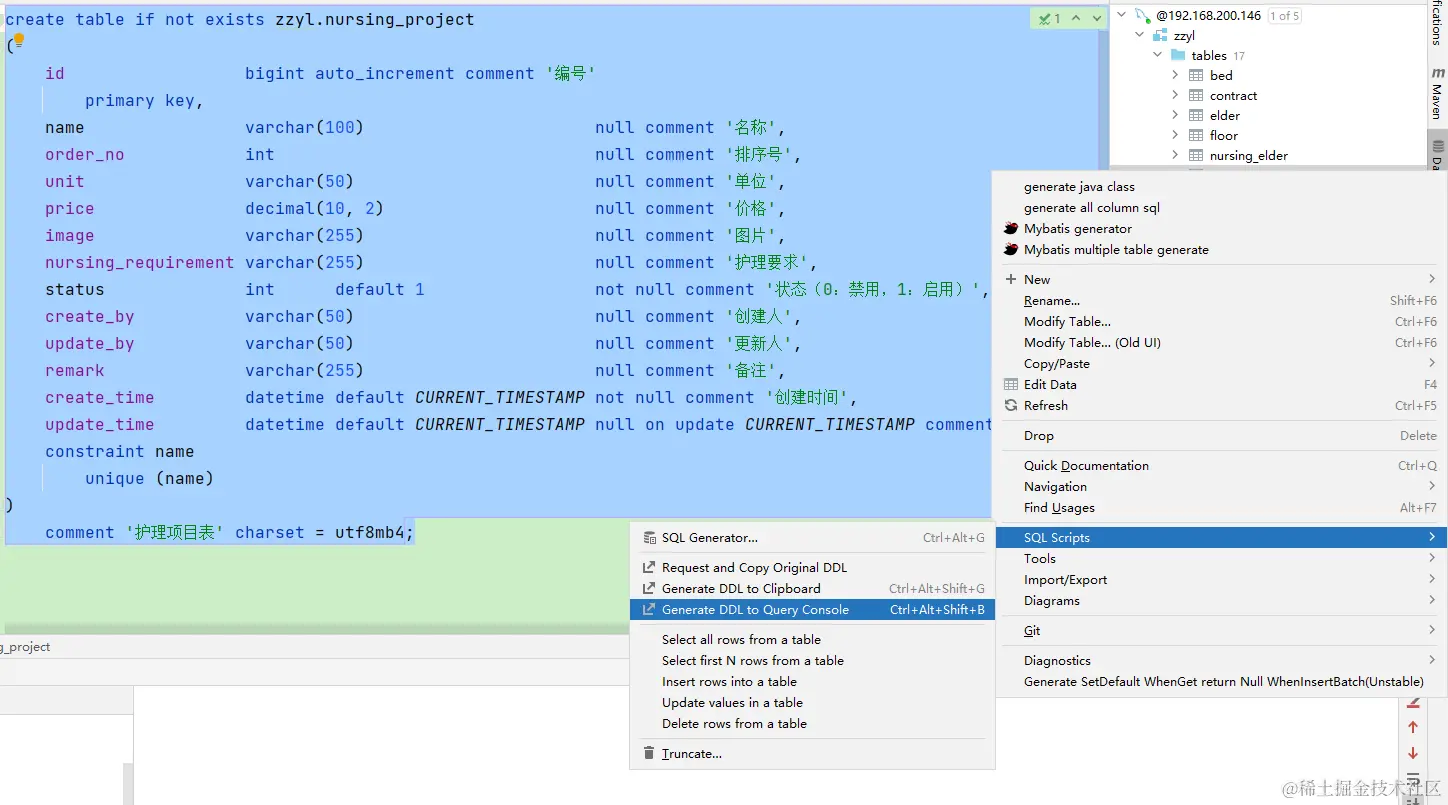Click the Generate DDL to Clipboard icon
1448x805 pixels.
click(x=649, y=589)
